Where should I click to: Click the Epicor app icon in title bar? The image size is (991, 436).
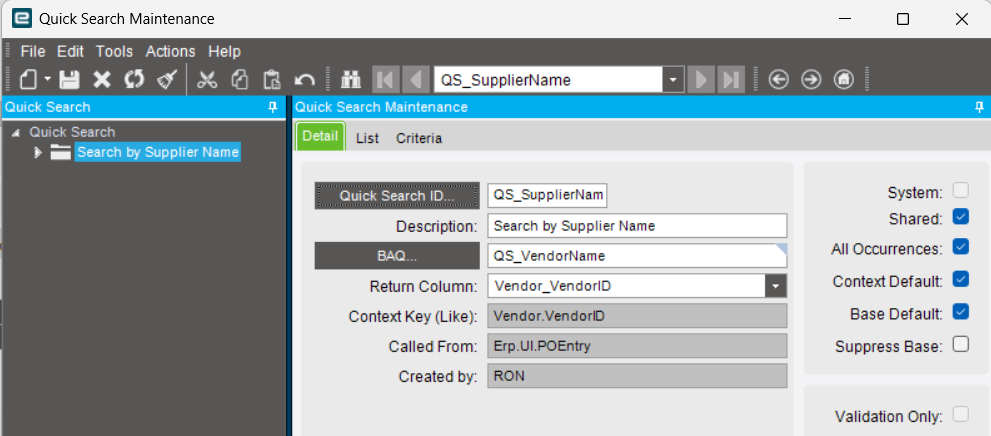[x=22, y=18]
